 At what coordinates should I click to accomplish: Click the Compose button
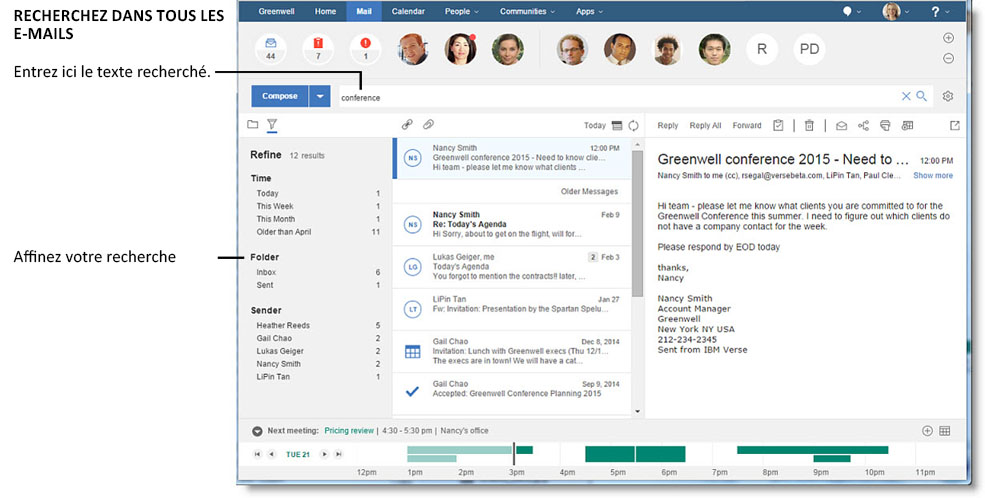click(x=280, y=96)
